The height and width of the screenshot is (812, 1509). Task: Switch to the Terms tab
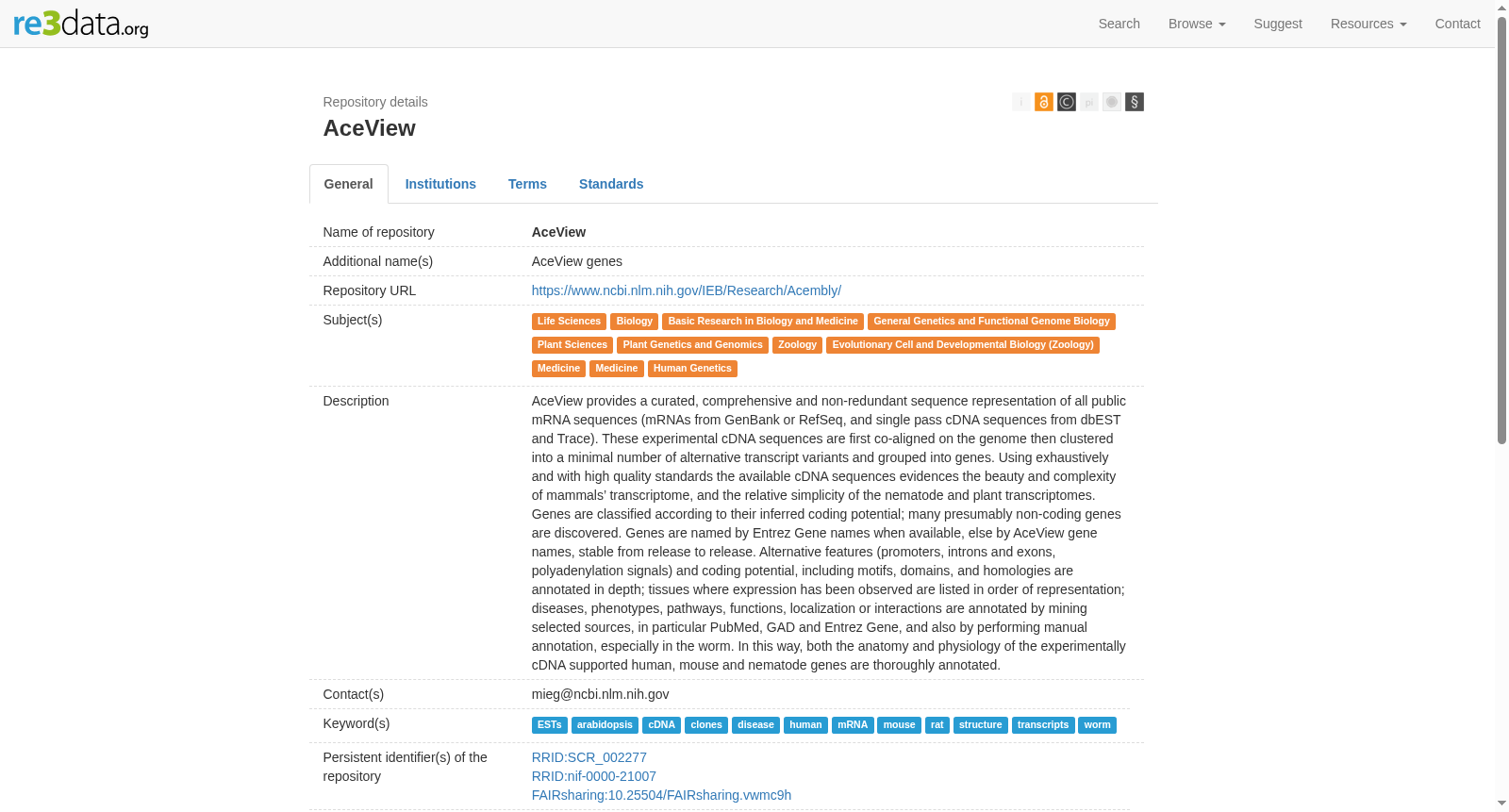[x=527, y=184]
